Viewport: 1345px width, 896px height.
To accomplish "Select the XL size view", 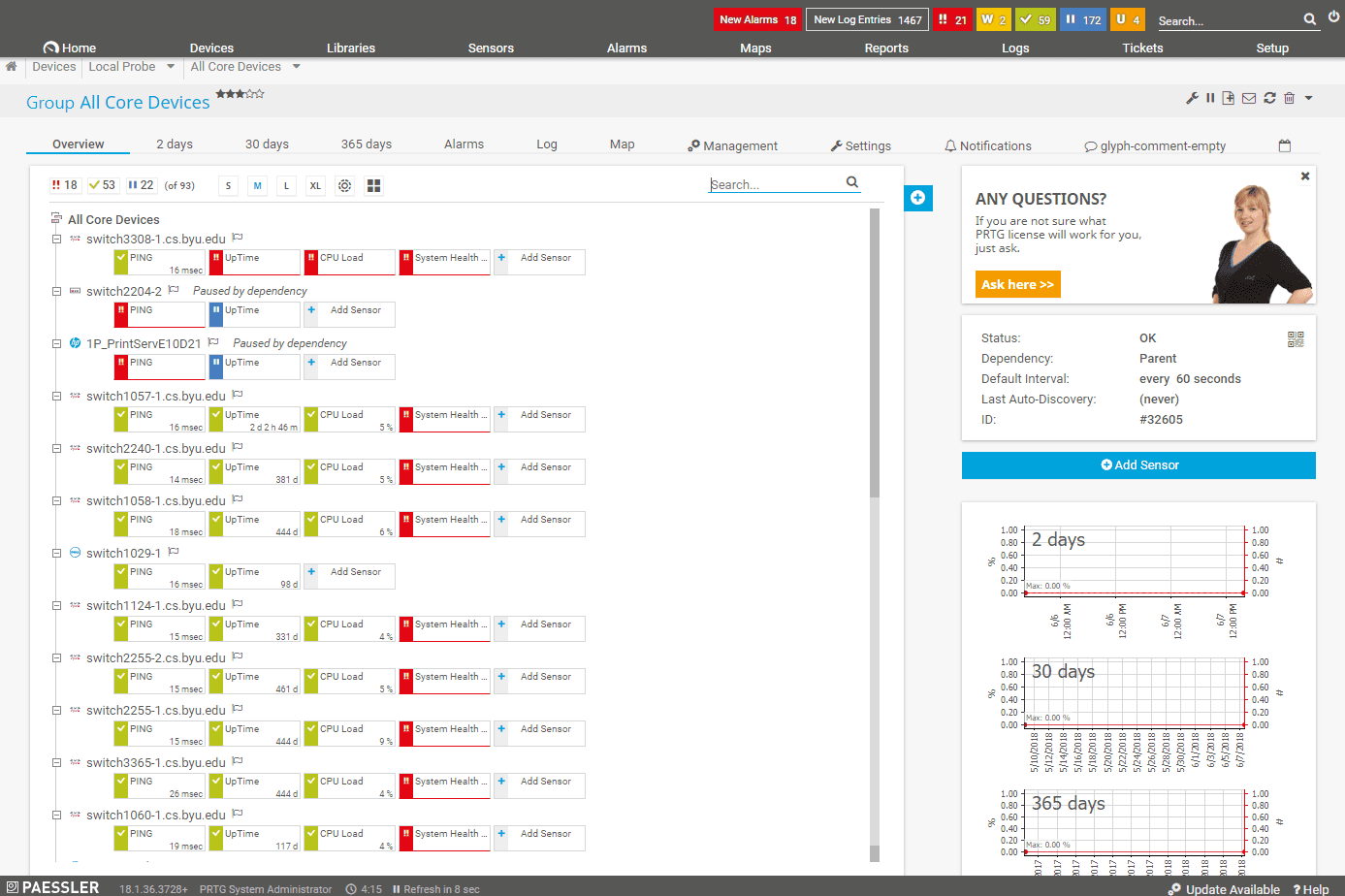I will (x=315, y=185).
